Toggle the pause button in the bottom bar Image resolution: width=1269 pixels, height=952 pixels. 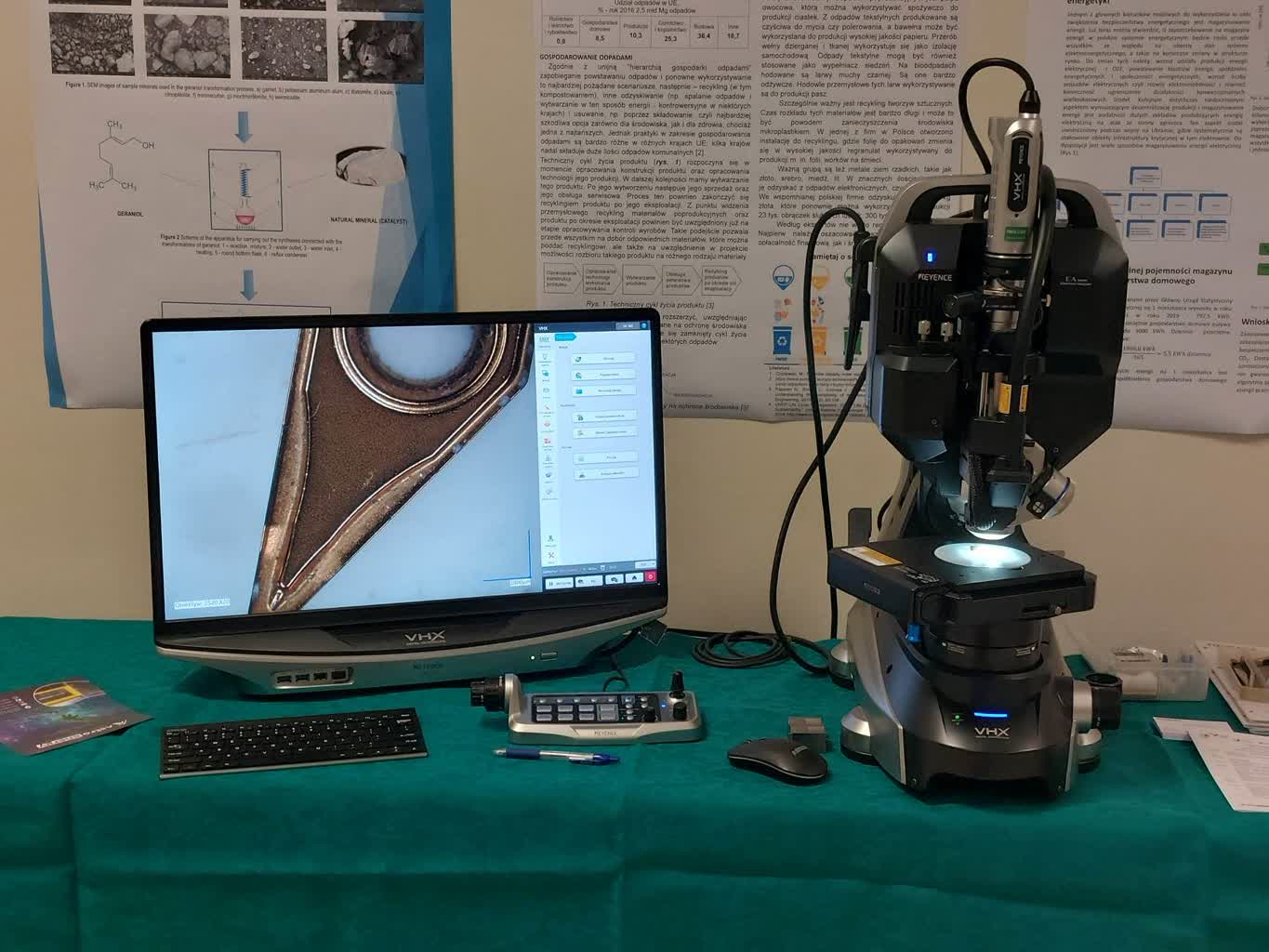tap(560, 583)
